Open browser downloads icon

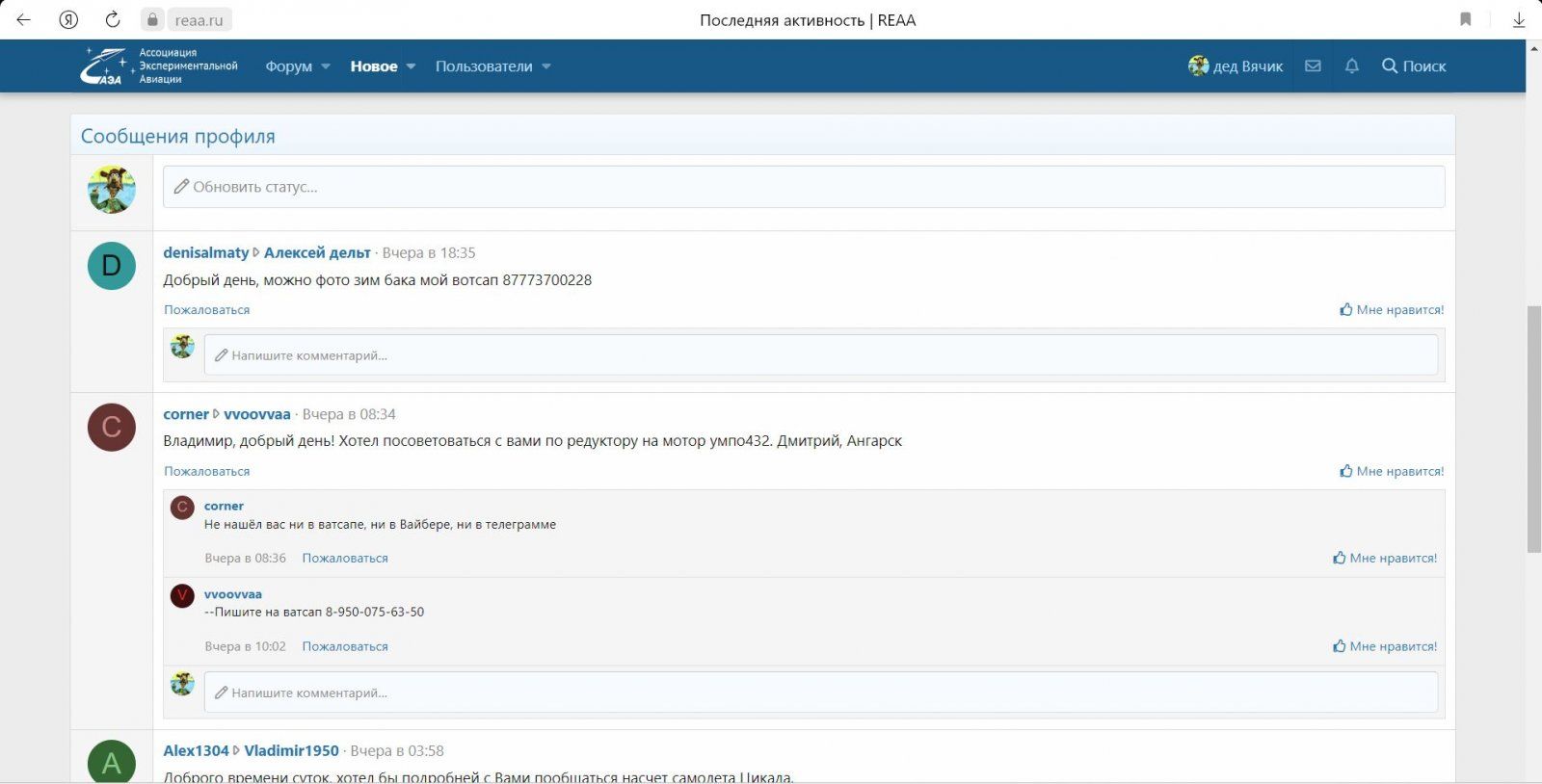tap(1519, 19)
